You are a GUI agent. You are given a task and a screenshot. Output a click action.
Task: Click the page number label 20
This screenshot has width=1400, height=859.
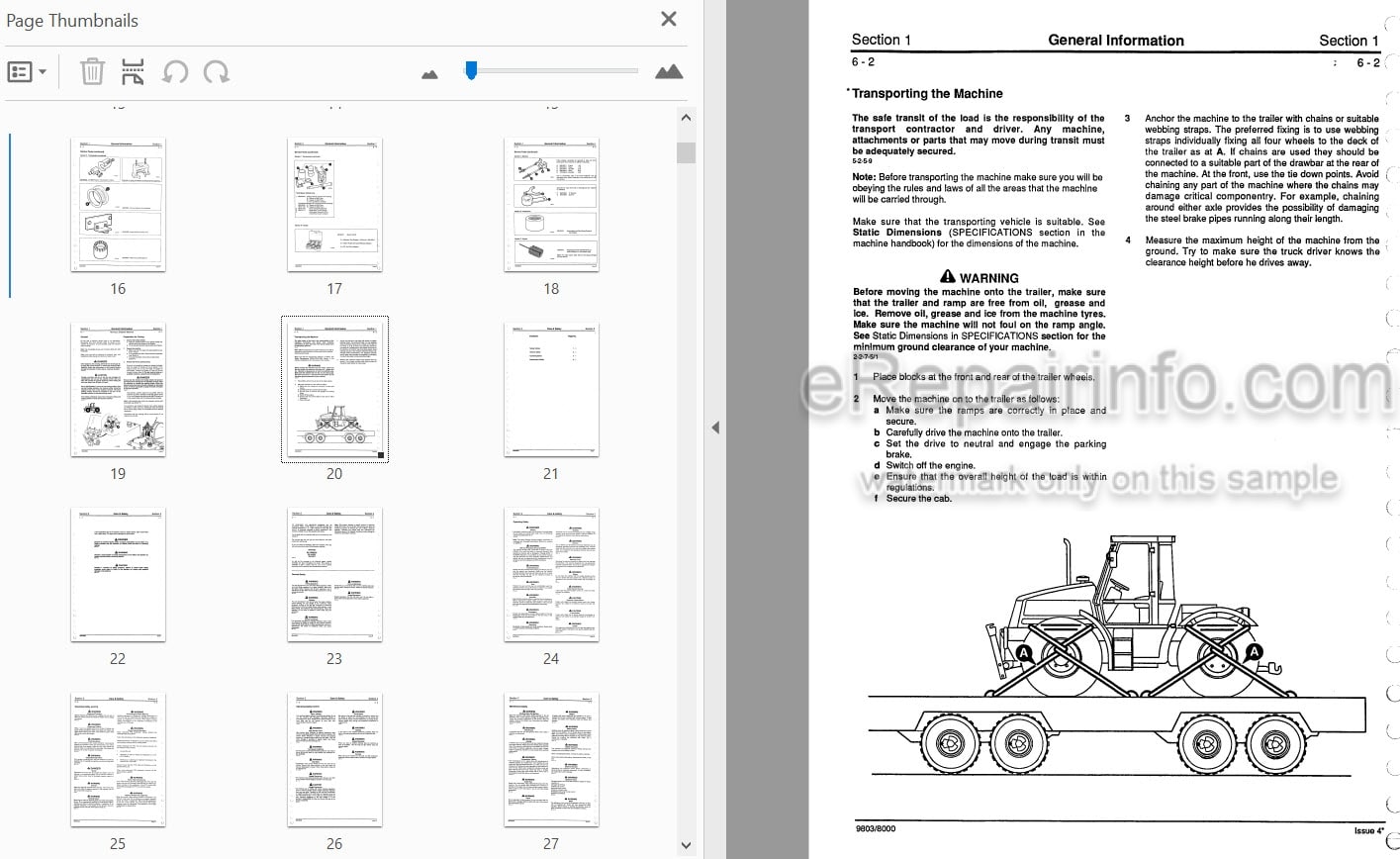pos(334,474)
